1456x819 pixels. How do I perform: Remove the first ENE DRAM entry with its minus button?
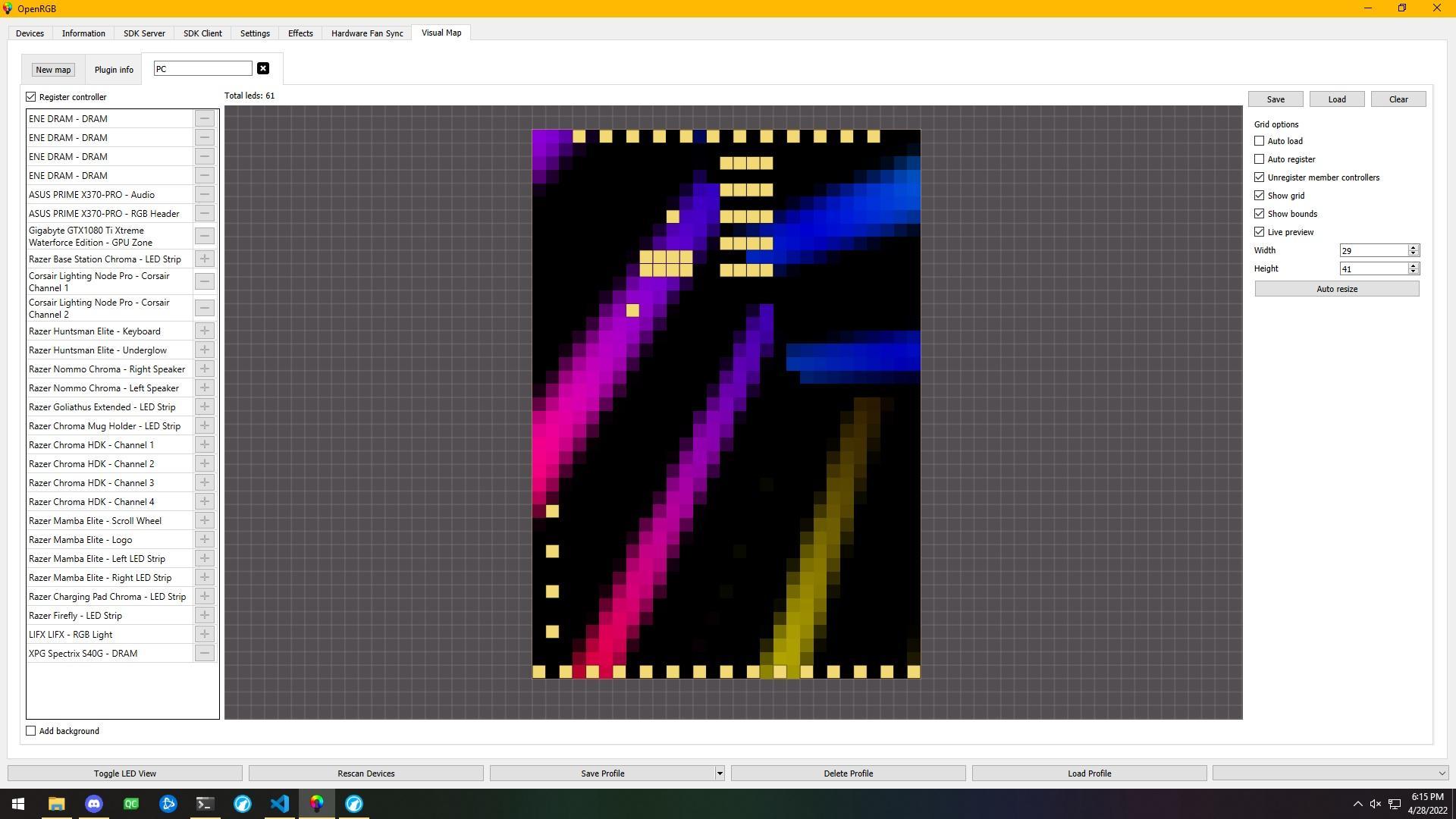pyautogui.click(x=204, y=118)
